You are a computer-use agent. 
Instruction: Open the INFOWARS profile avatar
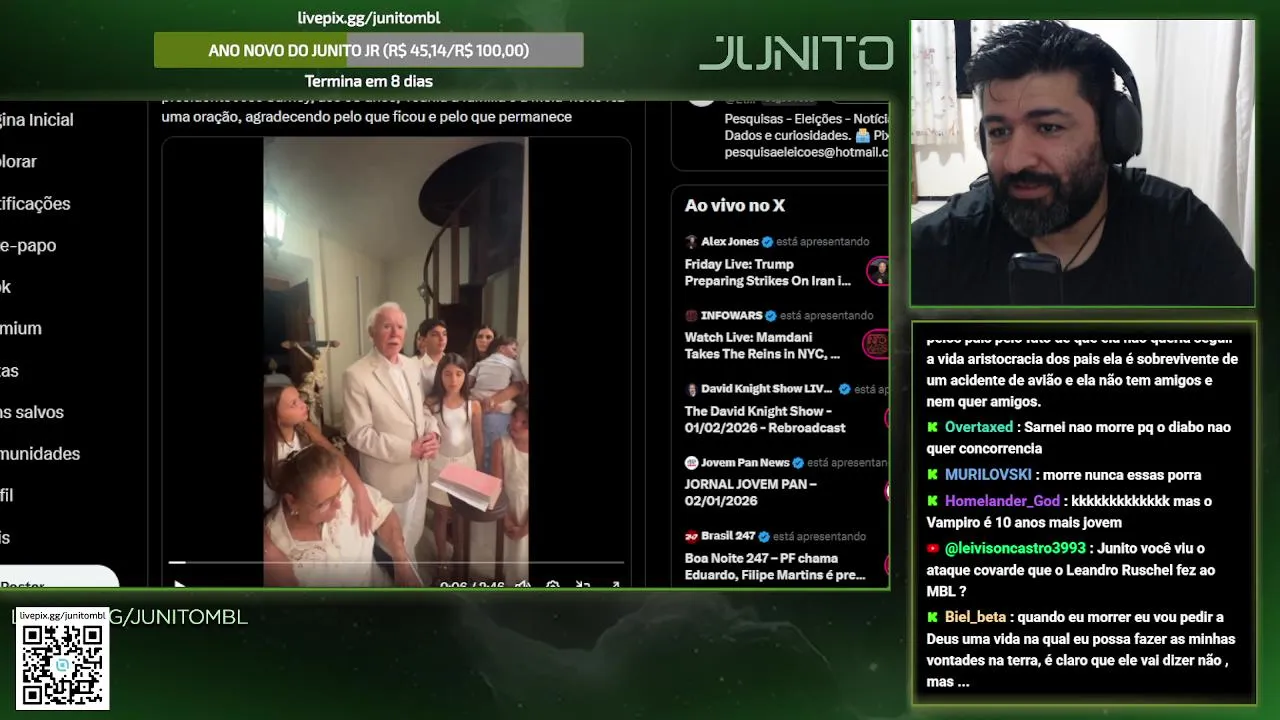[691, 315]
